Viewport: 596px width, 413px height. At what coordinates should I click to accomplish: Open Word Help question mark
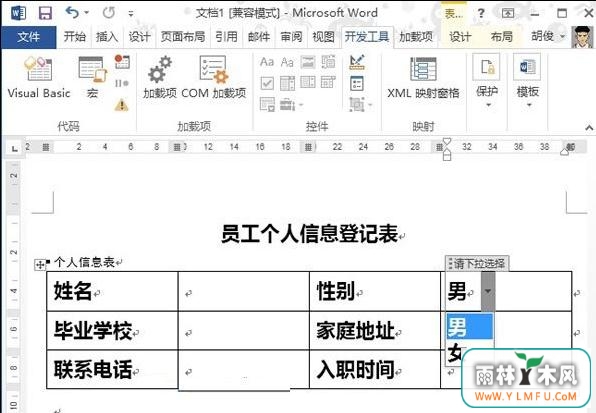coord(481,13)
